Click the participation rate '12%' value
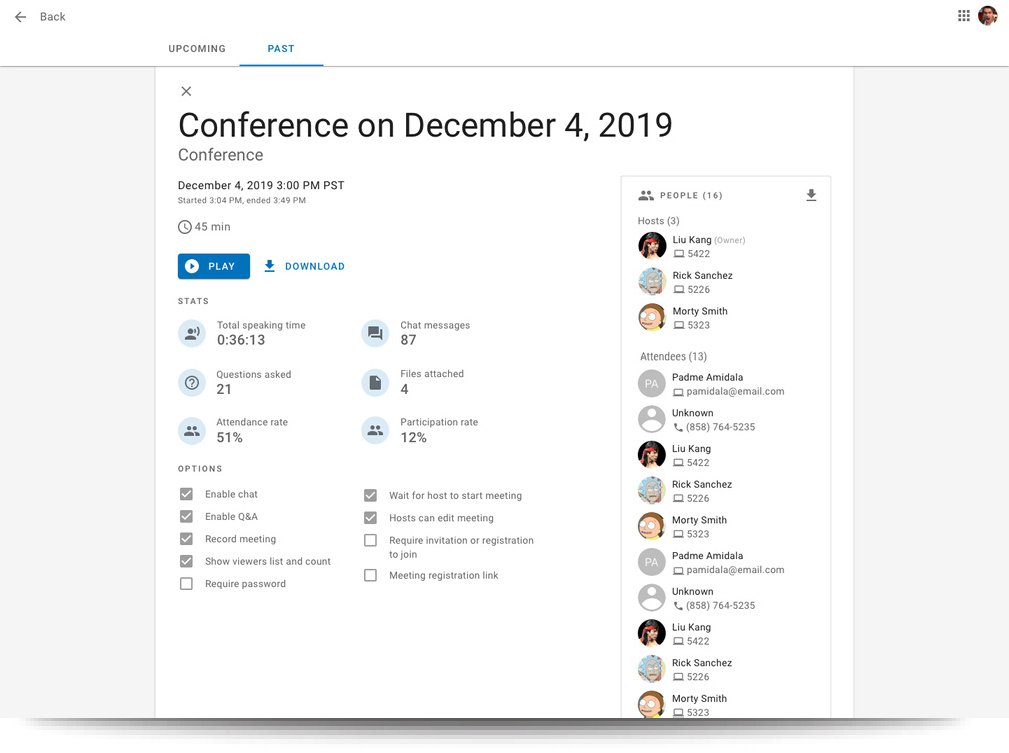The height and width of the screenshot is (753, 1009). tap(413, 438)
